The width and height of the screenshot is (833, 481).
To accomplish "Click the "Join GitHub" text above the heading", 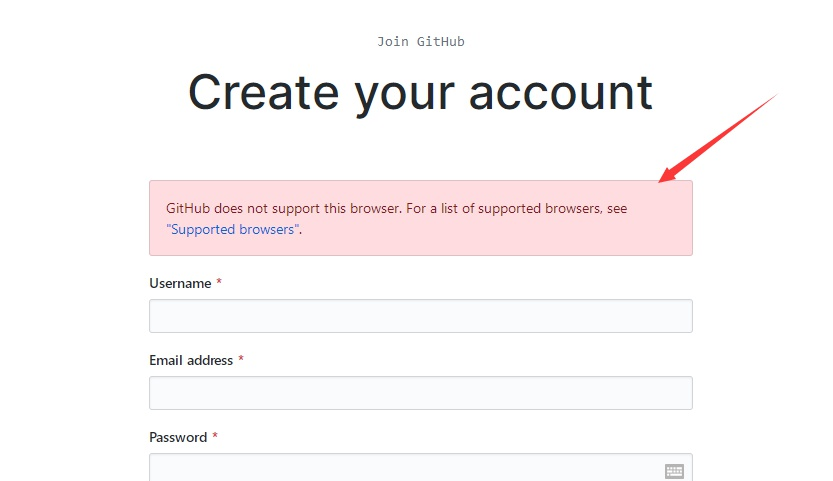I will 420,42.
